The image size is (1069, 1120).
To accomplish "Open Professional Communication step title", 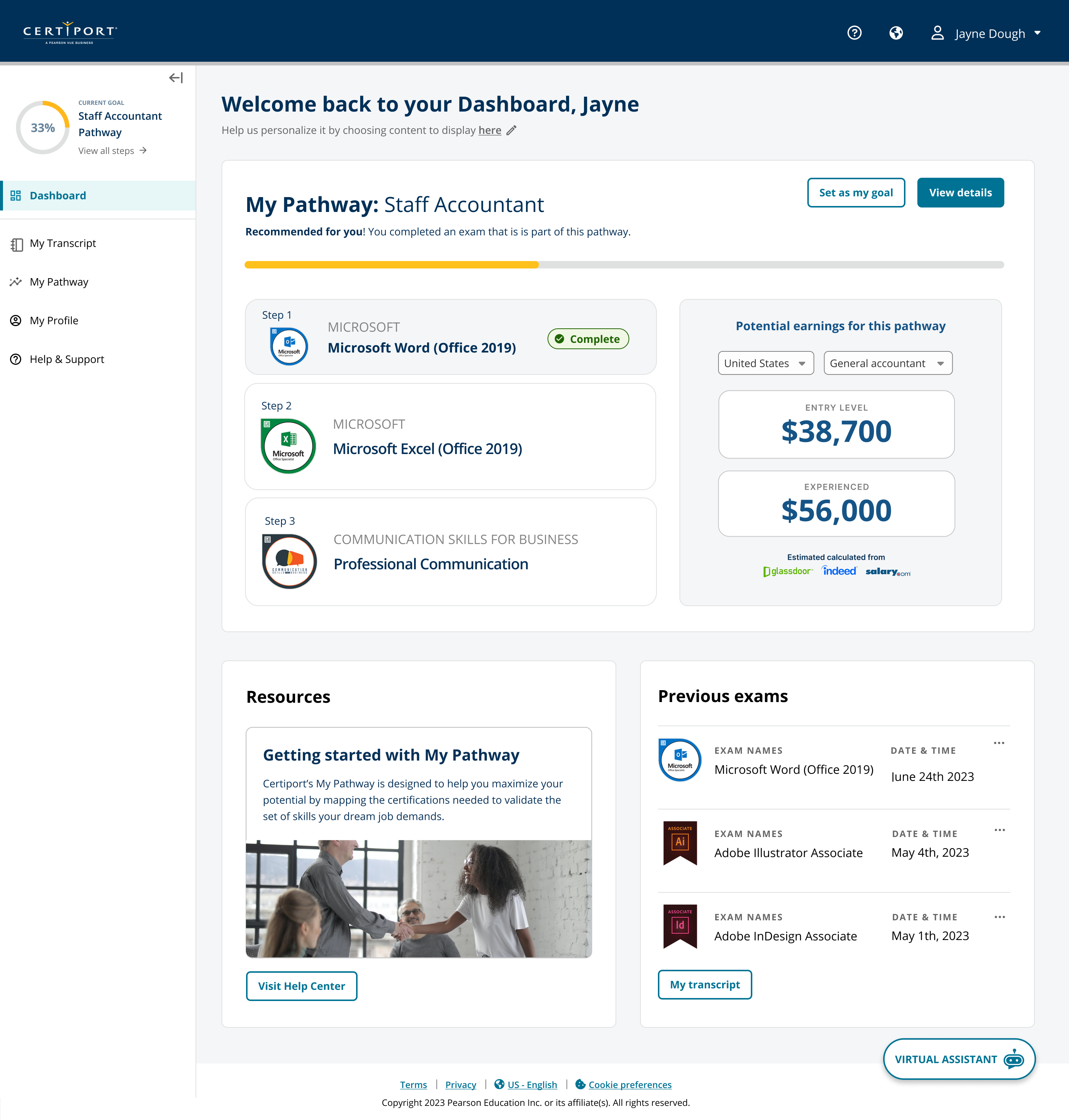I will pos(431,564).
